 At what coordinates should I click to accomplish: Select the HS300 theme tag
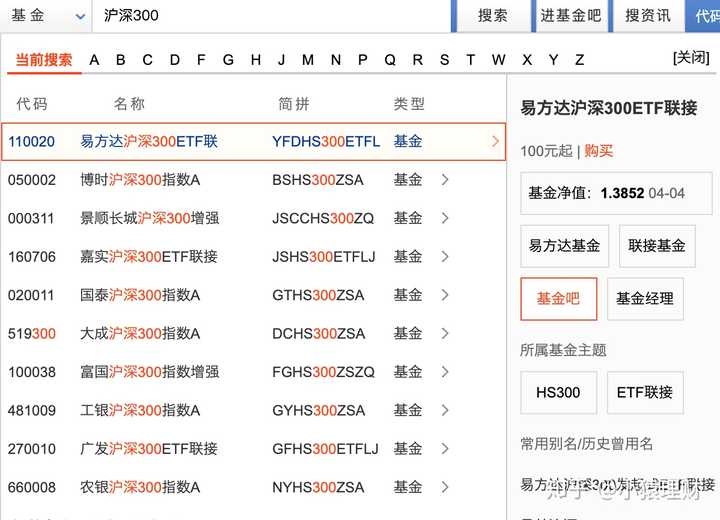pyautogui.click(x=559, y=393)
